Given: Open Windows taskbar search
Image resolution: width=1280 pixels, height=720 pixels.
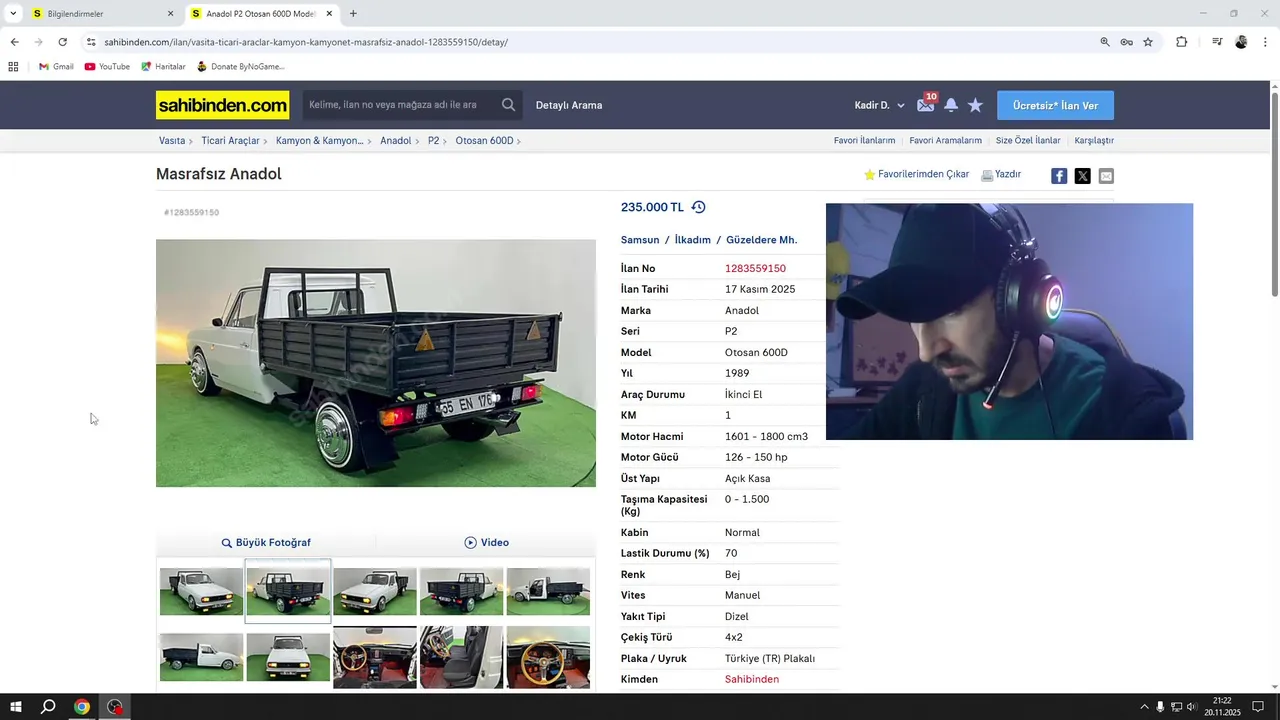Looking at the screenshot, I should click(48, 707).
